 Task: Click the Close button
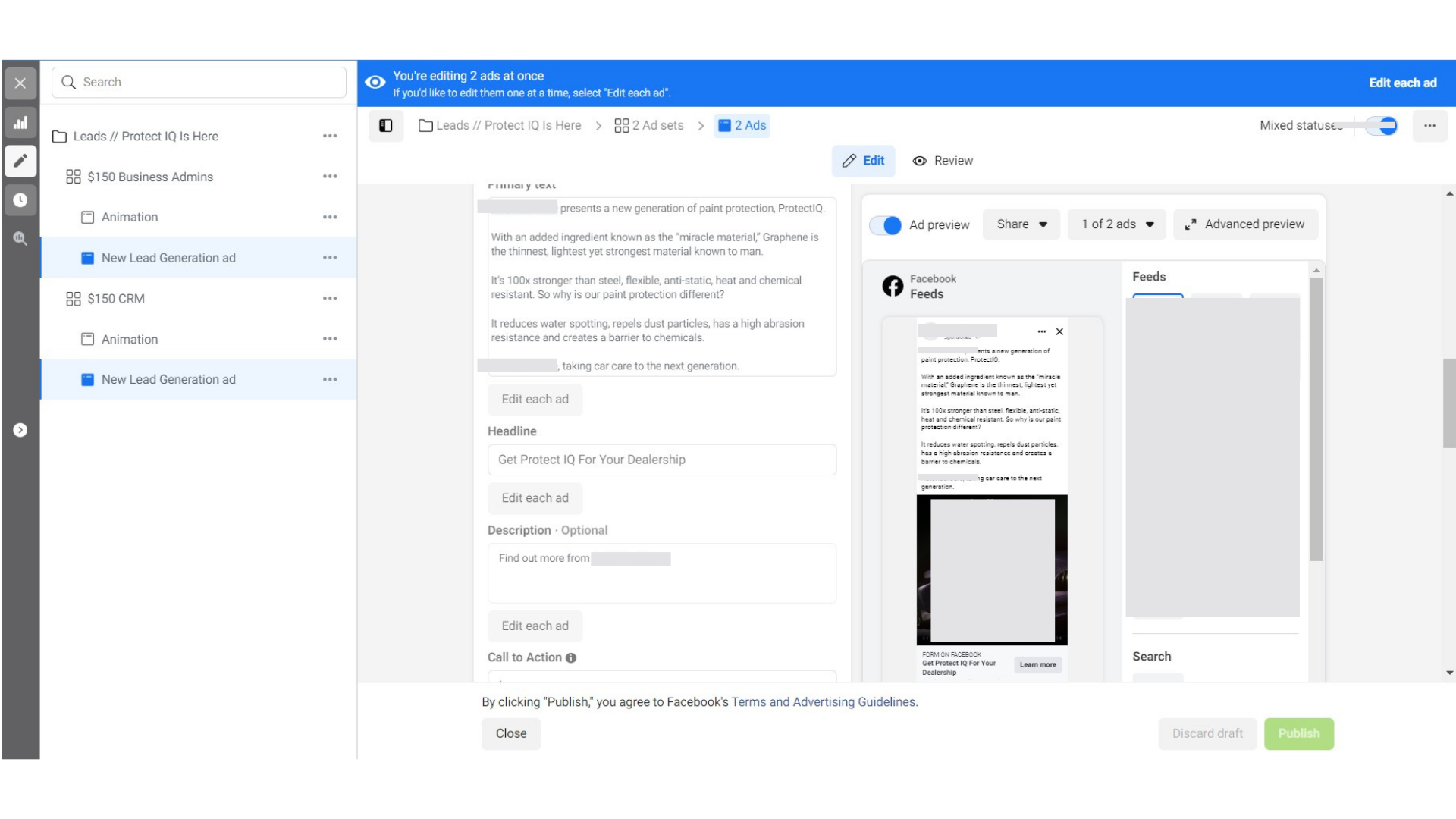(x=511, y=734)
